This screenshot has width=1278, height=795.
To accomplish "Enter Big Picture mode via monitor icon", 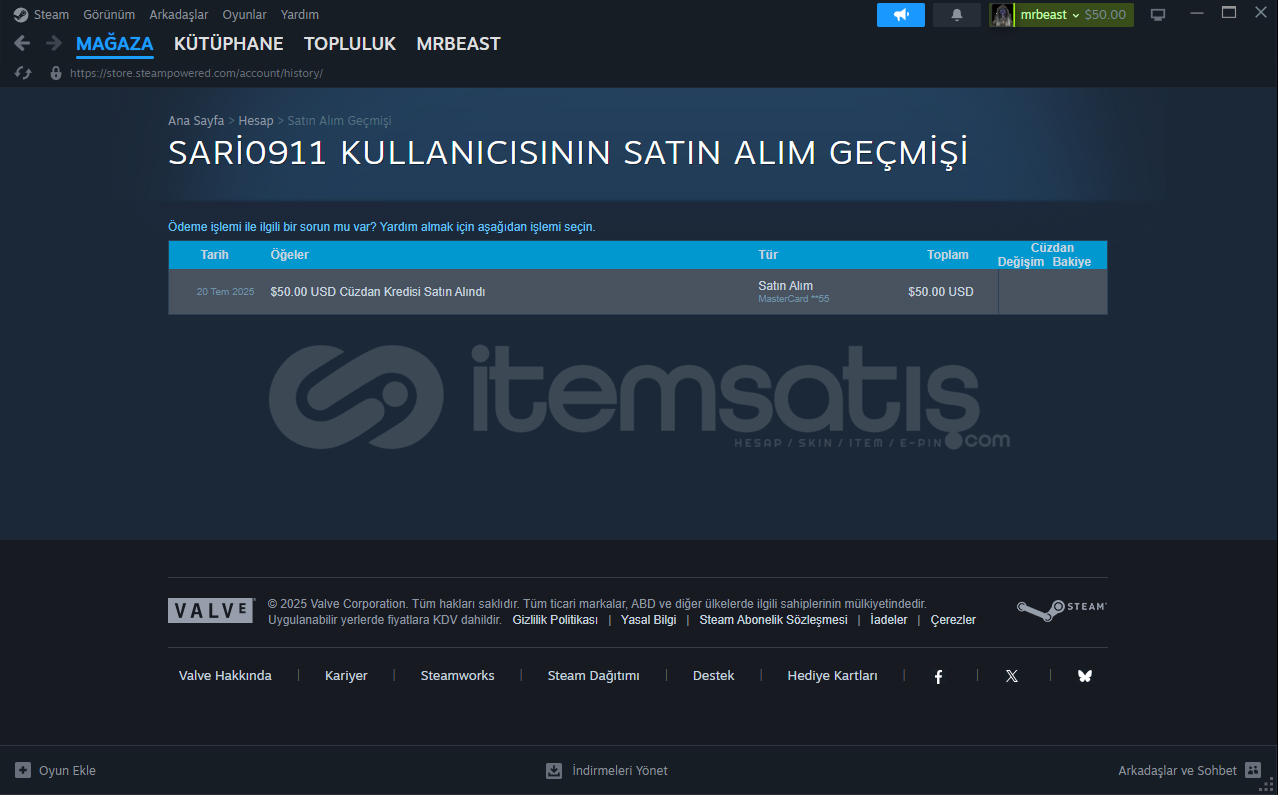I will click(1158, 15).
